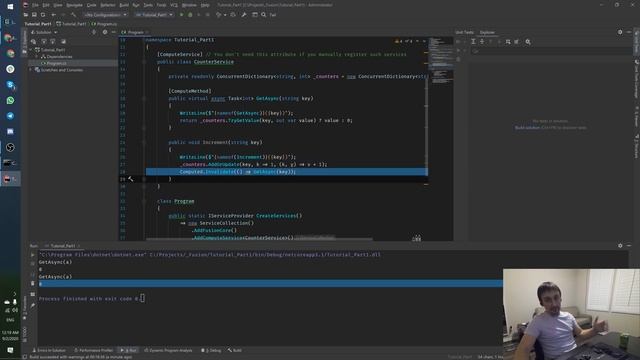This screenshot has height=360, width=640.
Task: Open the Tests menu
Action: 148,5
